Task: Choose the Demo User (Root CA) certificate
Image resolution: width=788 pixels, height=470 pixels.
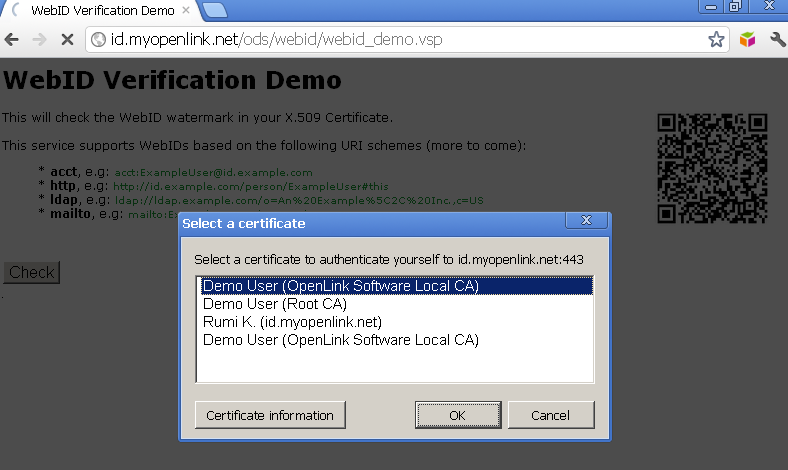Action: (x=275, y=304)
